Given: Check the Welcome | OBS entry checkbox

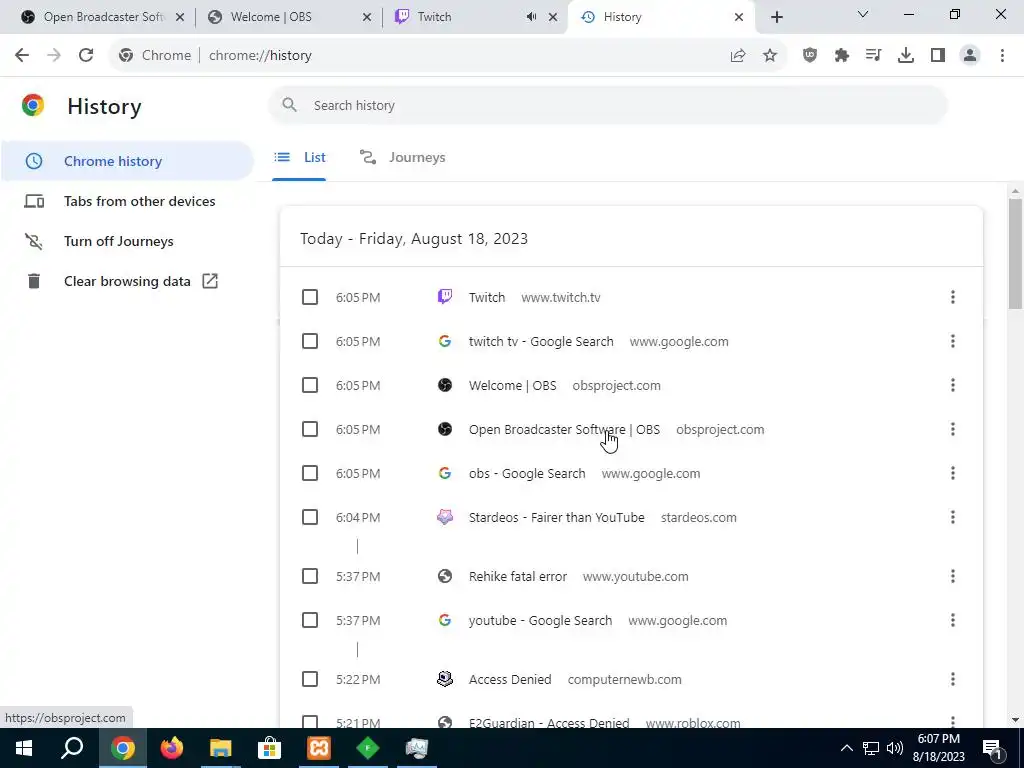Looking at the screenshot, I should [x=310, y=385].
